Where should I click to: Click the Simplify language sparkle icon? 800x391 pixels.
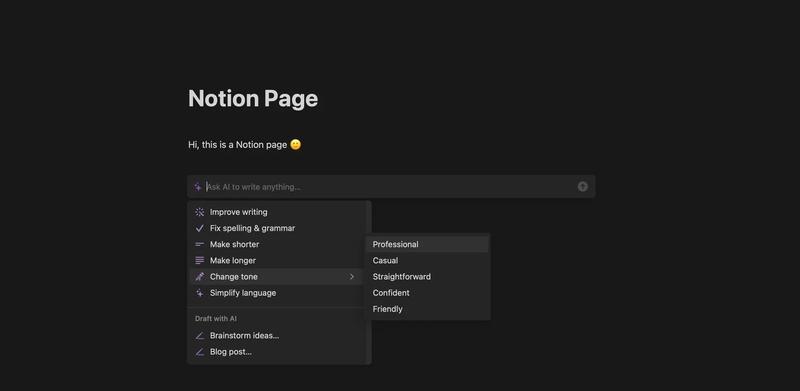tap(199, 293)
